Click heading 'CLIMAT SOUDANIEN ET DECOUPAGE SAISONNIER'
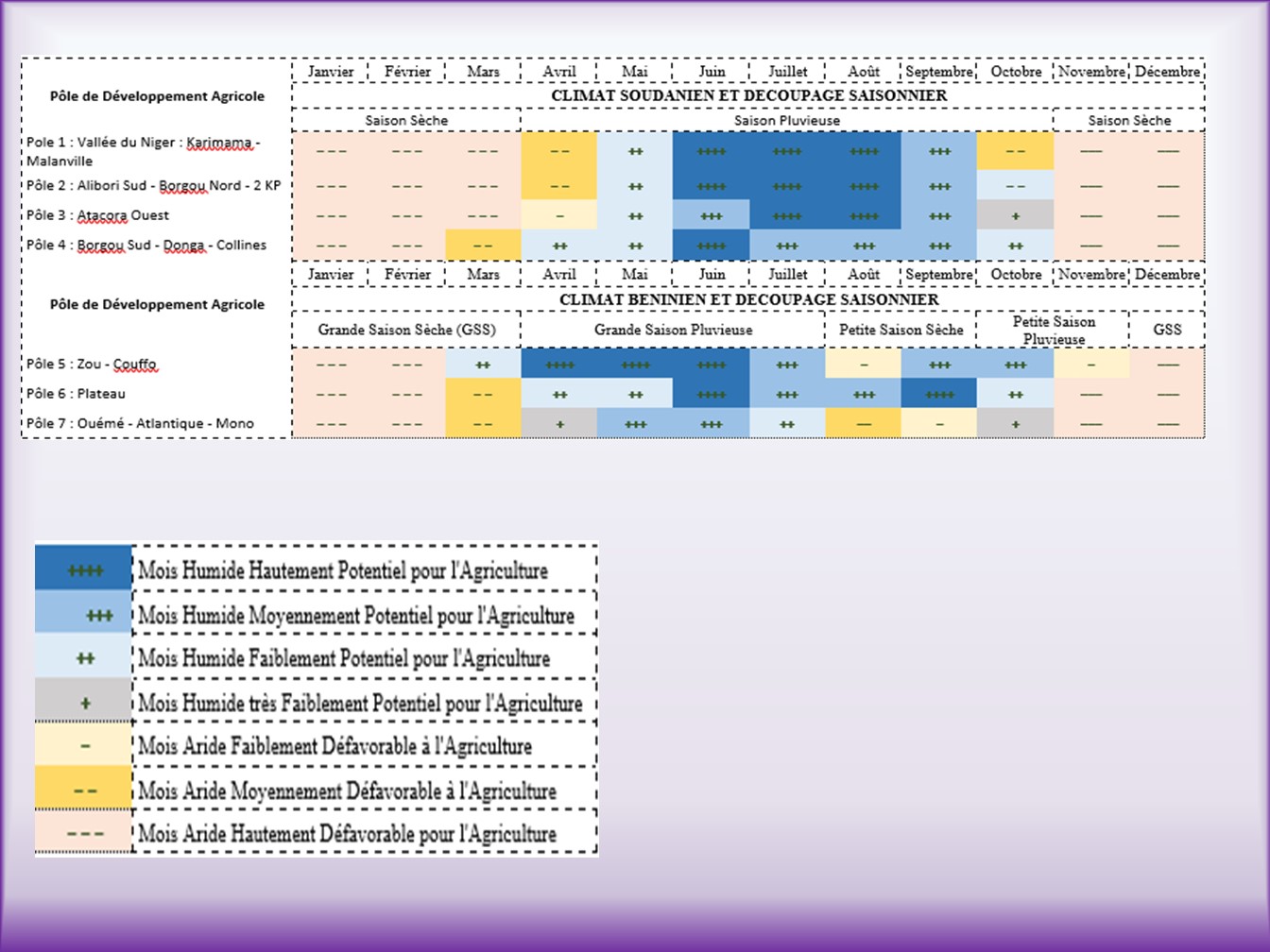 [748, 95]
